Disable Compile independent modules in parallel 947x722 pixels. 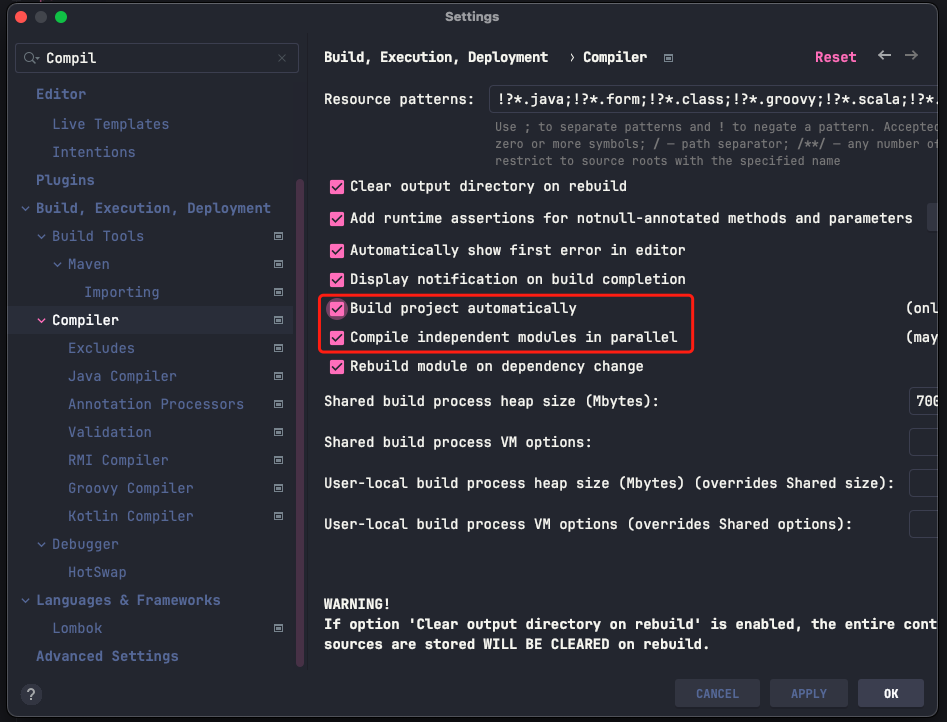tap(337, 338)
